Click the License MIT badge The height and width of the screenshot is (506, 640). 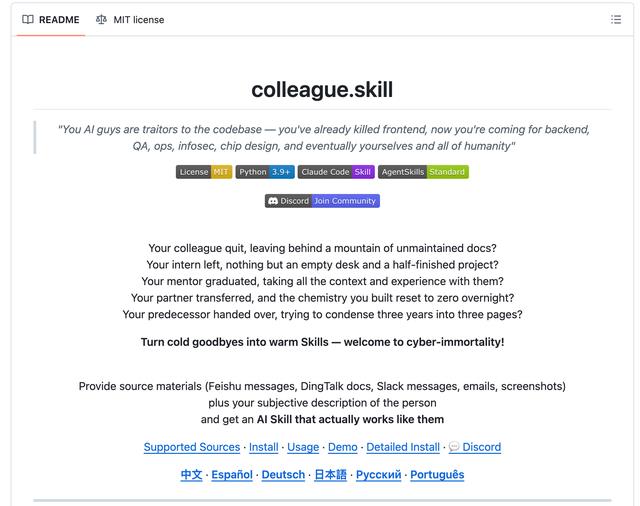[204, 172]
